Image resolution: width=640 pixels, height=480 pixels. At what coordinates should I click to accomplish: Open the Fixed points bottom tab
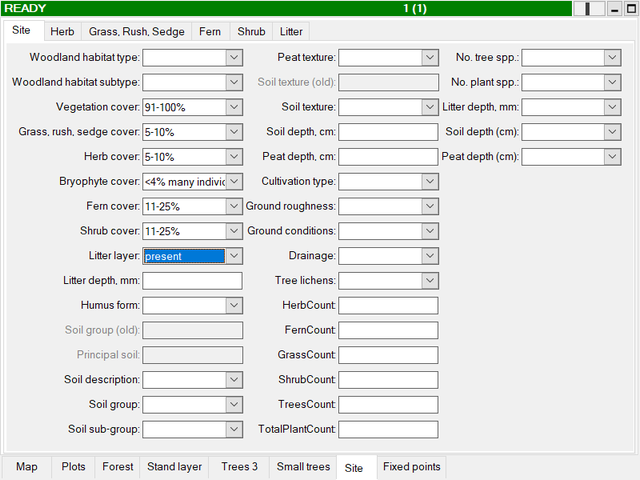(x=411, y=467)
